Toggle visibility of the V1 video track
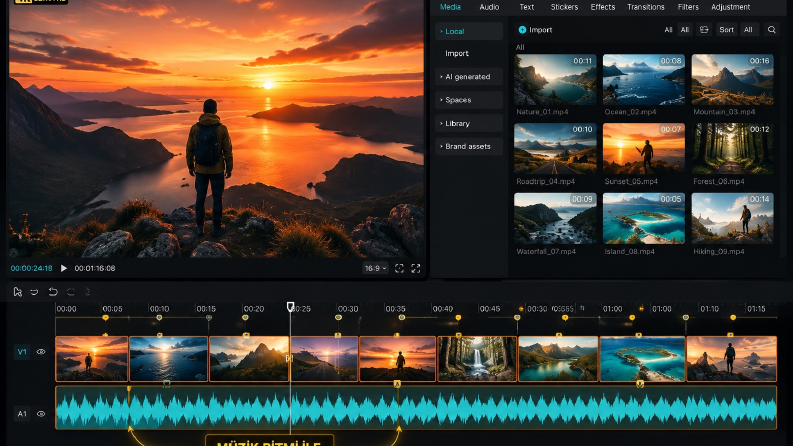This screenshot has height=446, width=793. [41, 351]
